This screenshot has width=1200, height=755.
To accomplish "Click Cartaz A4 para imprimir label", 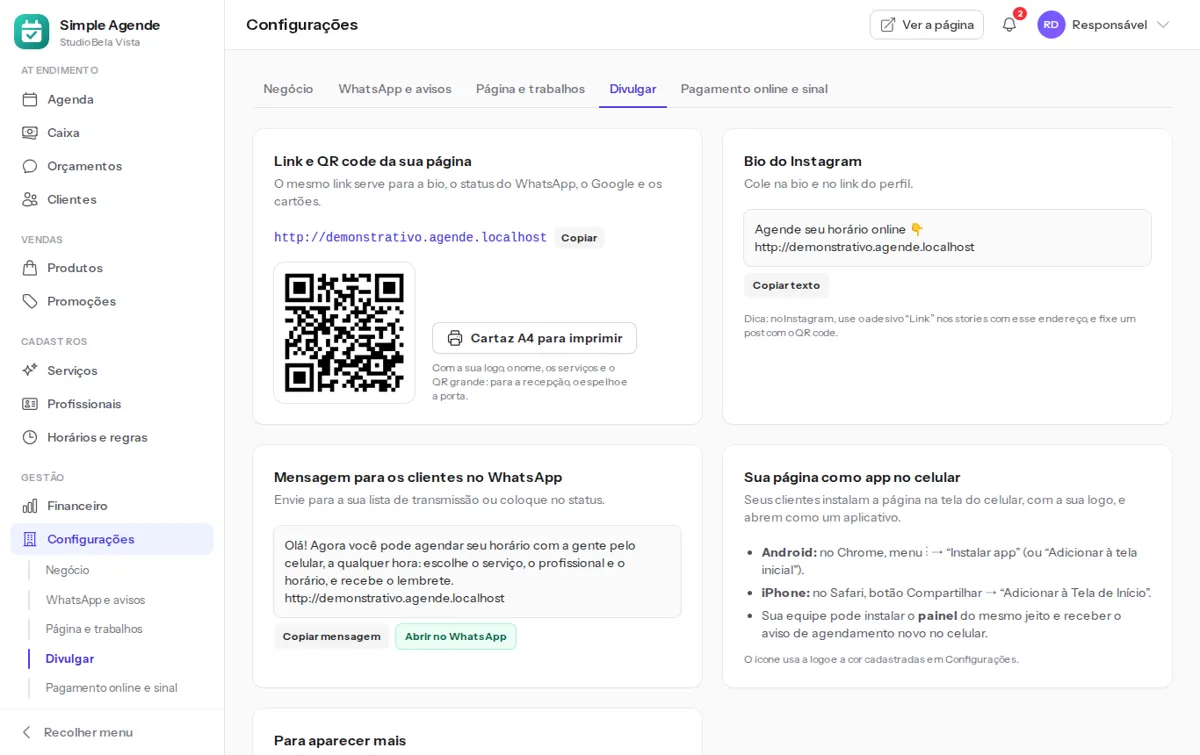I will (x=546, y=338).
